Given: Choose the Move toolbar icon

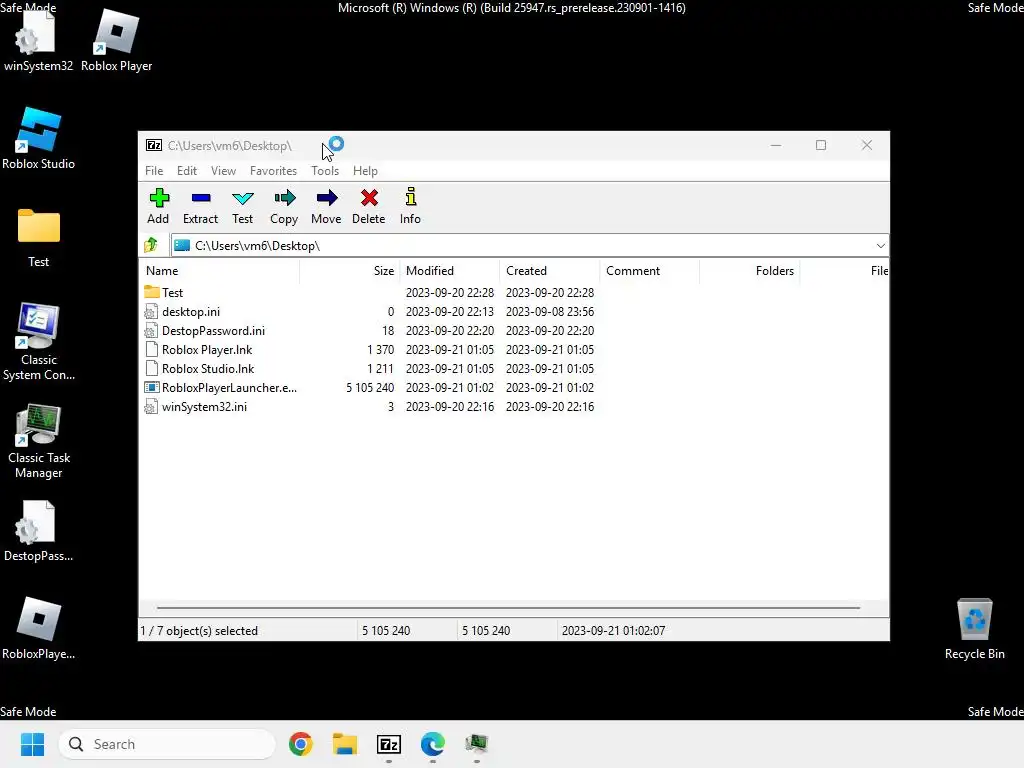Looking at the screenshot, I should pos(326,206).
